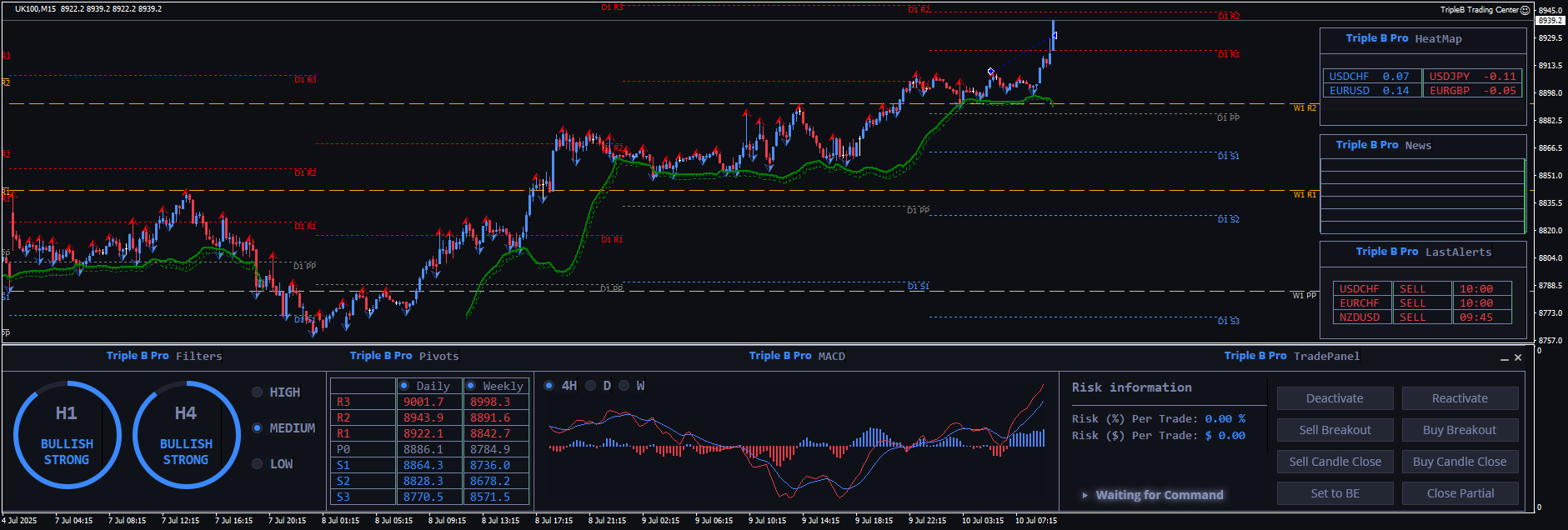Image resolution: width=1568 pixels, height=530 pixels.
Task: Close the Triple B Pro TradePanel
Action: [x=1518, y=357]
